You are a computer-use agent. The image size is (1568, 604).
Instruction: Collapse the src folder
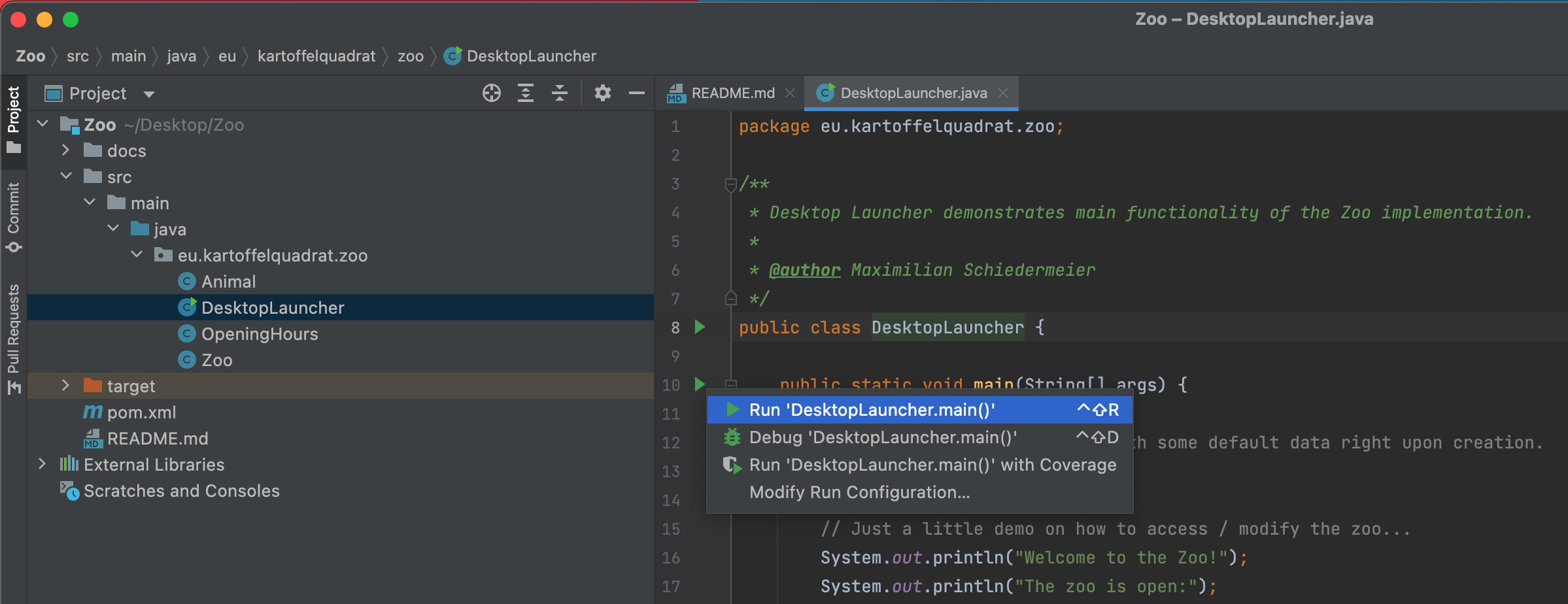click(x=66, y=176)
